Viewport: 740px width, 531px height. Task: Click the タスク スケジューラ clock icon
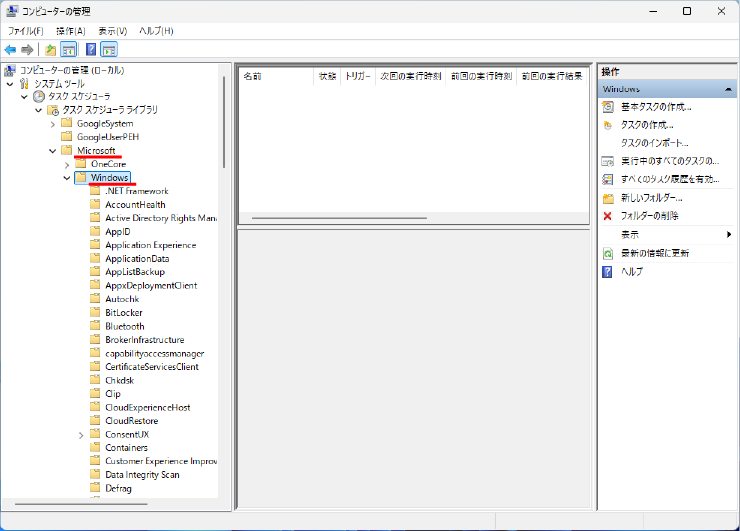(39, 97)
